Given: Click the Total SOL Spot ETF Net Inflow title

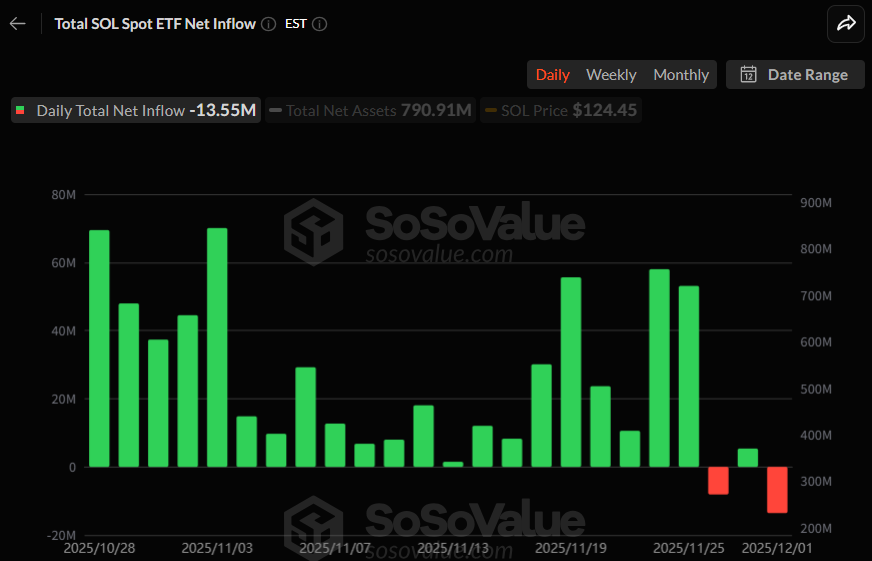Looking at the screenshot, I should click(155, 24).
